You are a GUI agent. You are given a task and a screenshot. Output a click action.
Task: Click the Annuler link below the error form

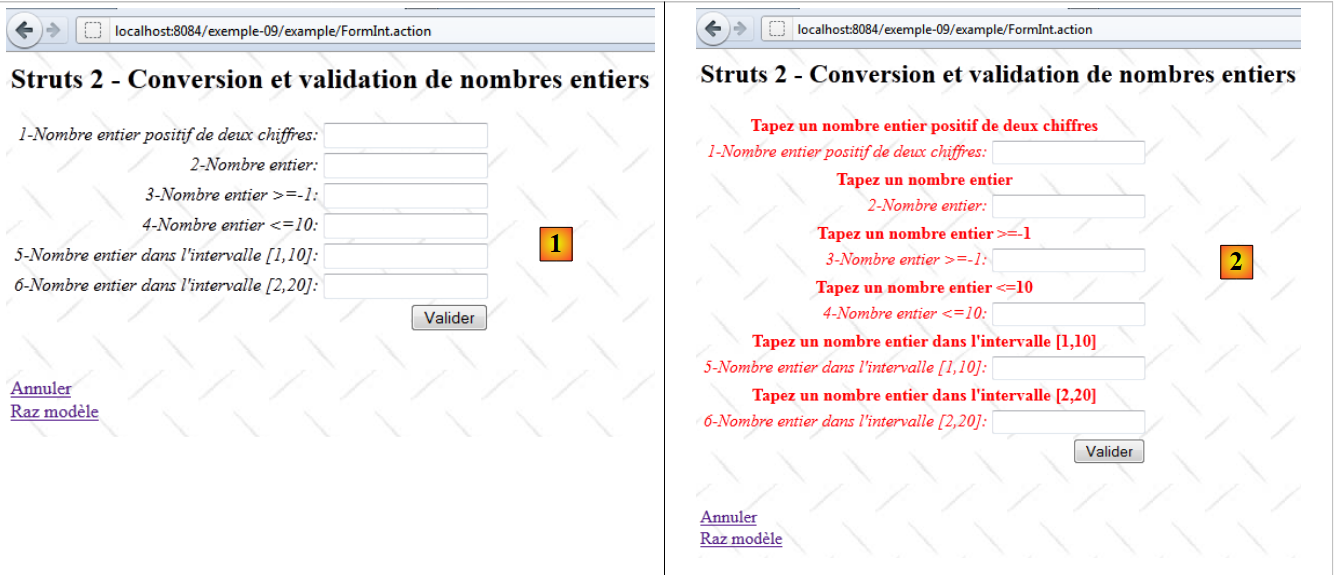pyautogui.click(x=728, y=517)
